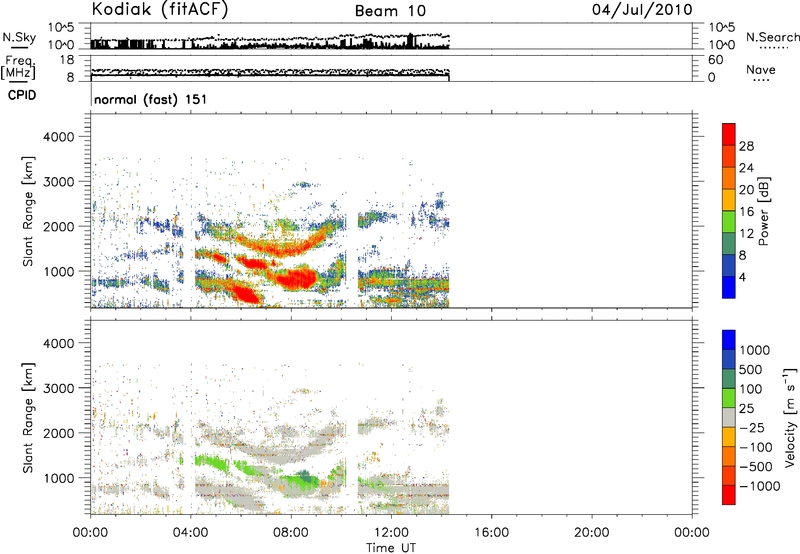Click the '18' frequency axis tick
Image resolution: width=800 pixels, height=554 pixels.
(x=67, y=60)
